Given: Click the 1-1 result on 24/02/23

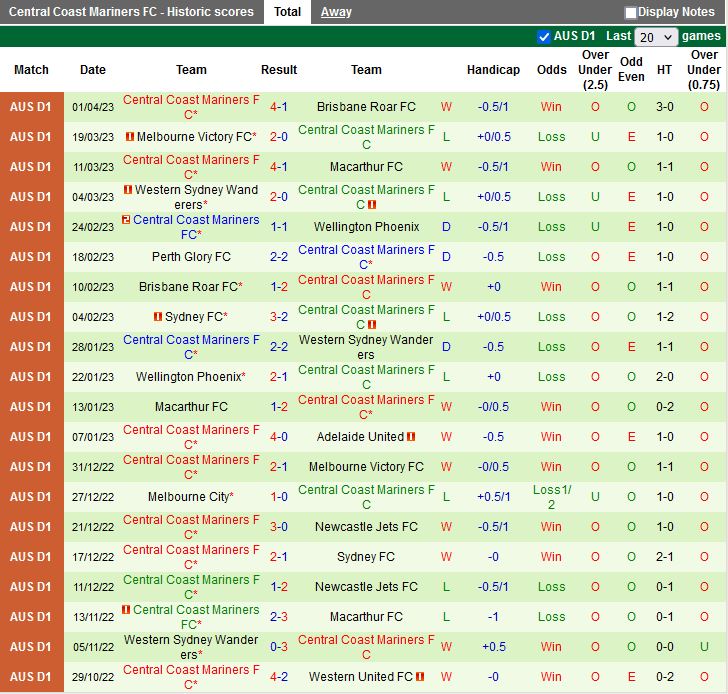Looking at the screenshot, I should (279, 227).
